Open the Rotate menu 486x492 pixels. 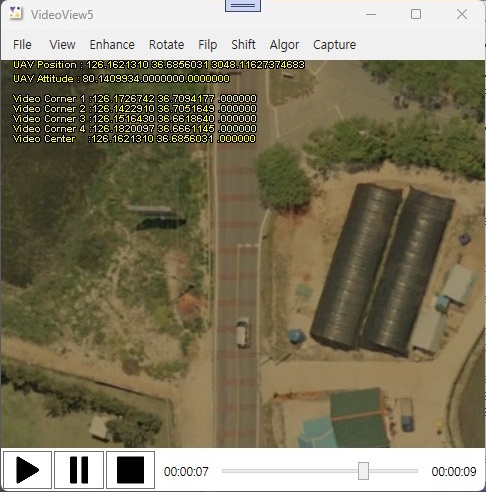click(166, 45)
